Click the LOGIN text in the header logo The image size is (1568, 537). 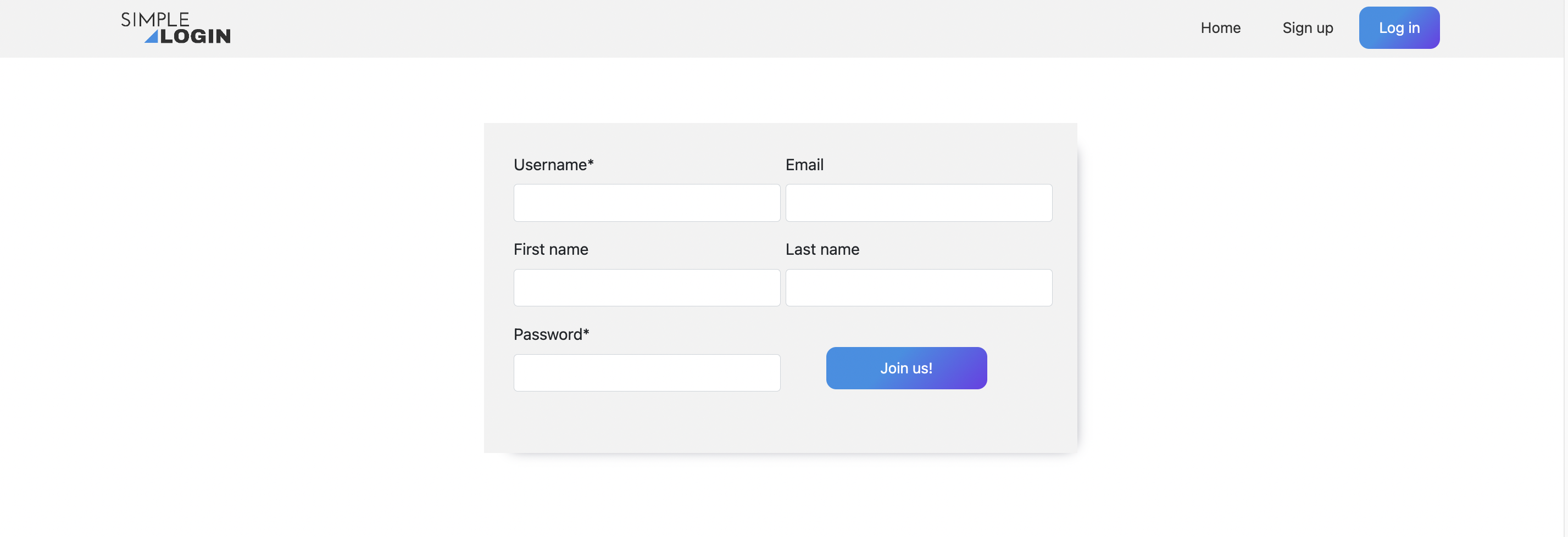point(196,36)
